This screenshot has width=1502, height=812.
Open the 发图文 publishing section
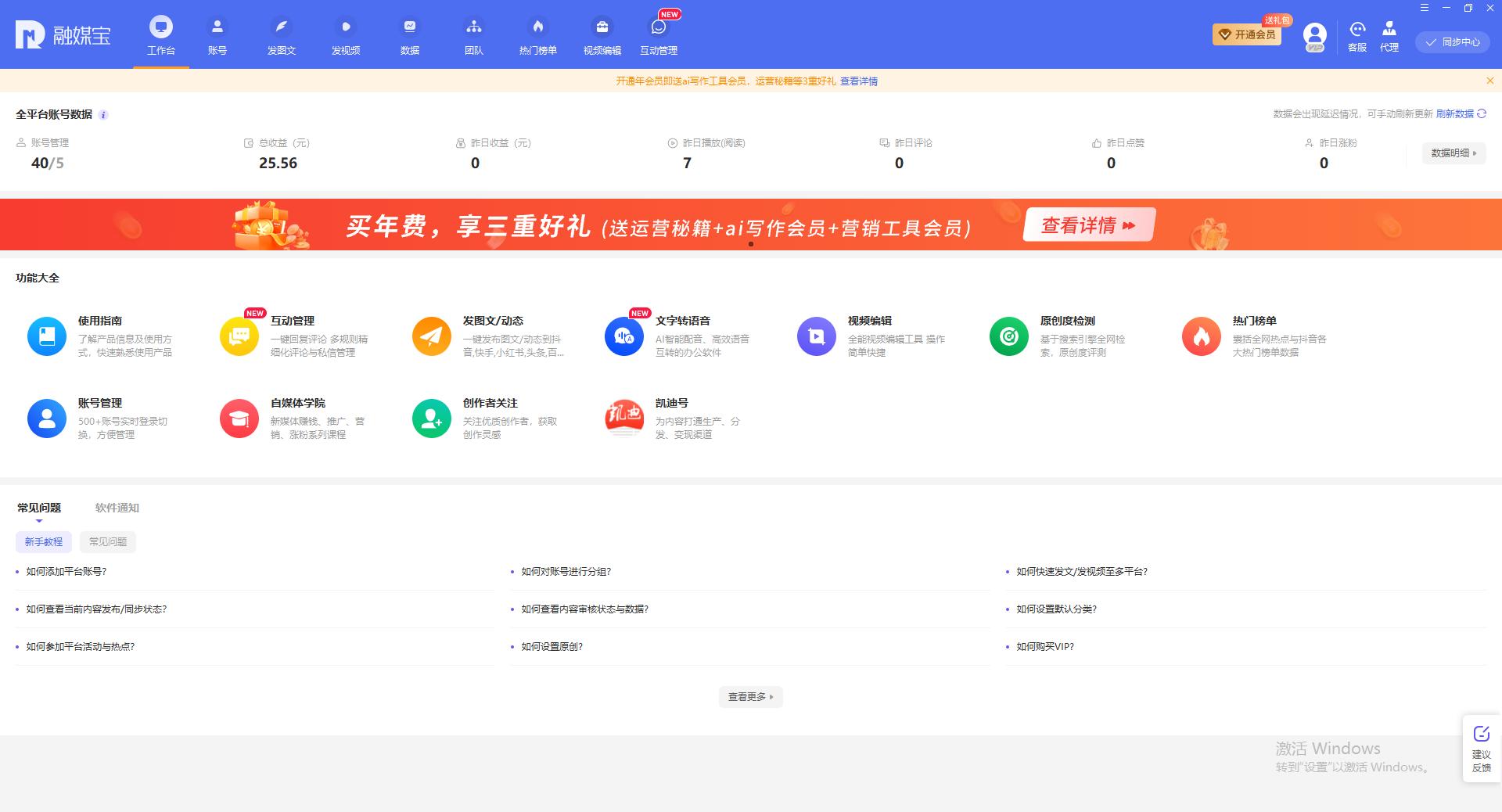pyautogui.click(x=282, y=35)
